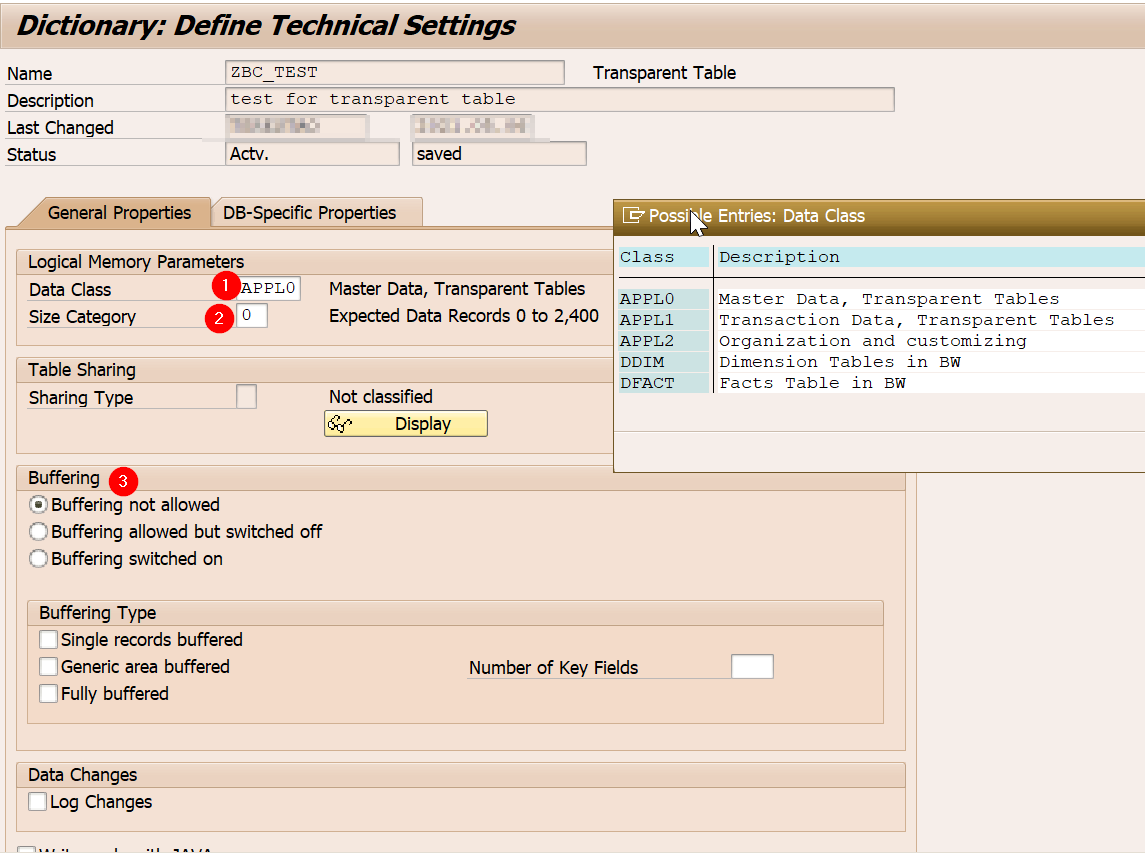
Task: Click the Data Class input field
Action: click(x=268, y=288)
